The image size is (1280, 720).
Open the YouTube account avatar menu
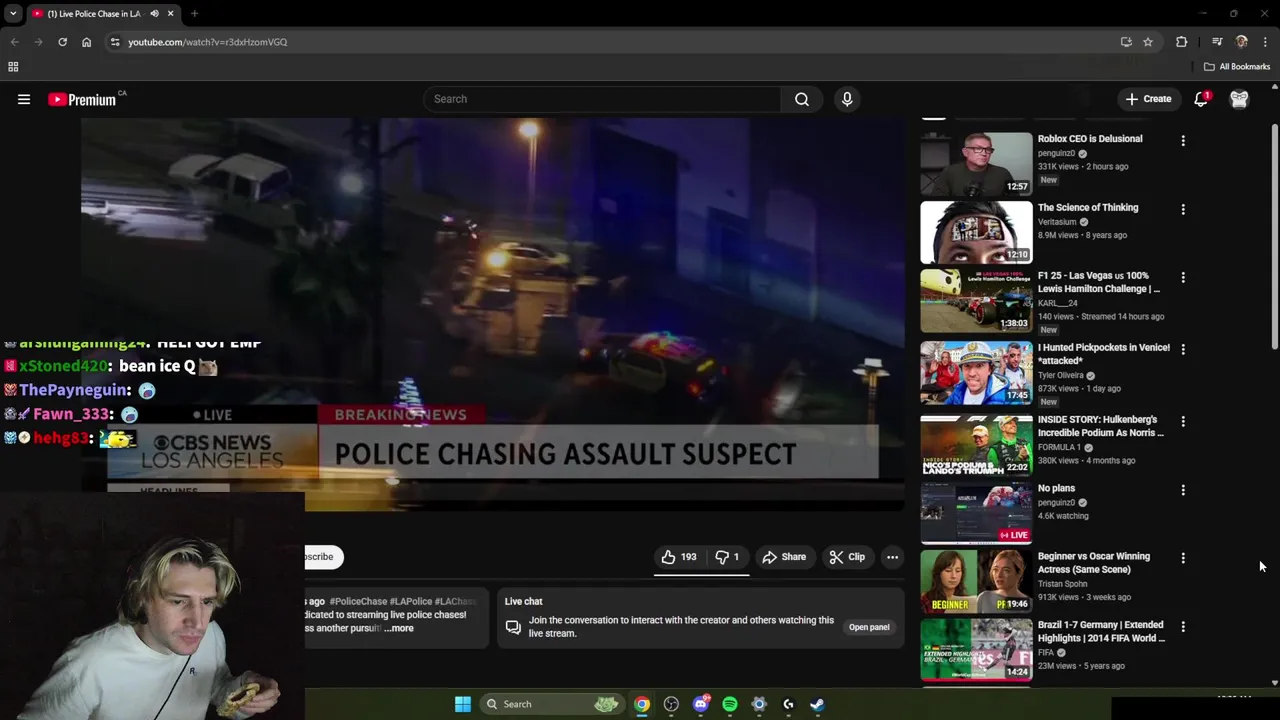(x=1240, y=99)
